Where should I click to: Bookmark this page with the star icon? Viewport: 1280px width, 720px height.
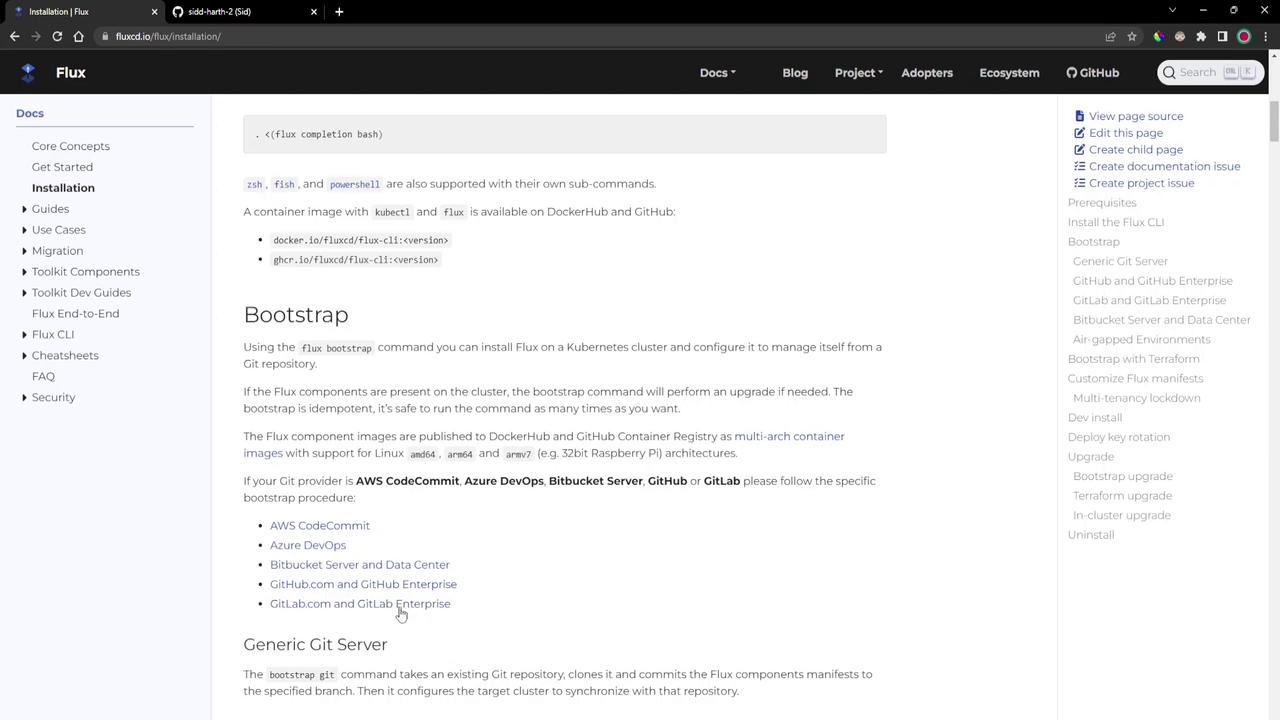point(1132,36)
